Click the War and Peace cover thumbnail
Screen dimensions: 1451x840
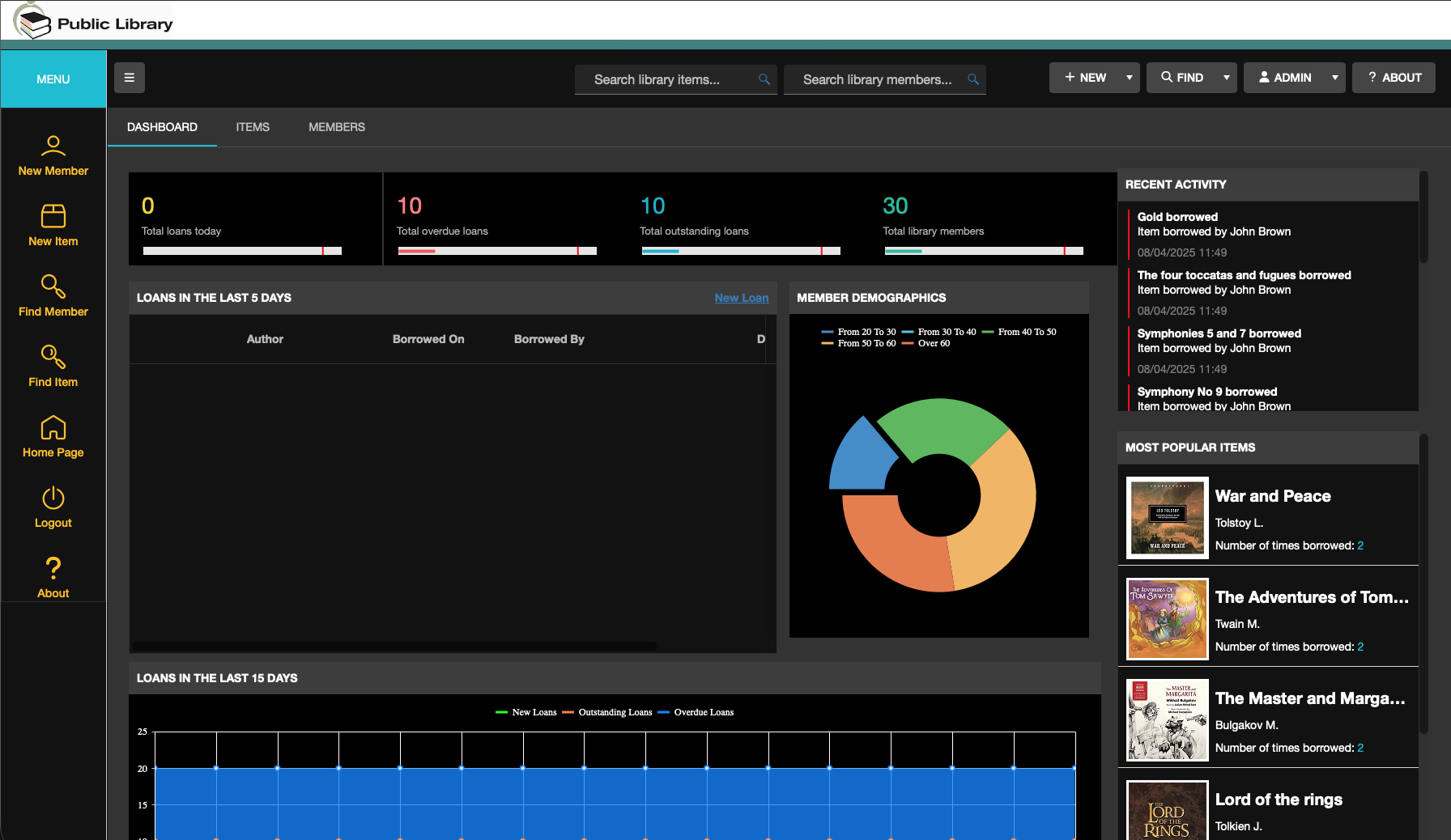(1167, 517)
